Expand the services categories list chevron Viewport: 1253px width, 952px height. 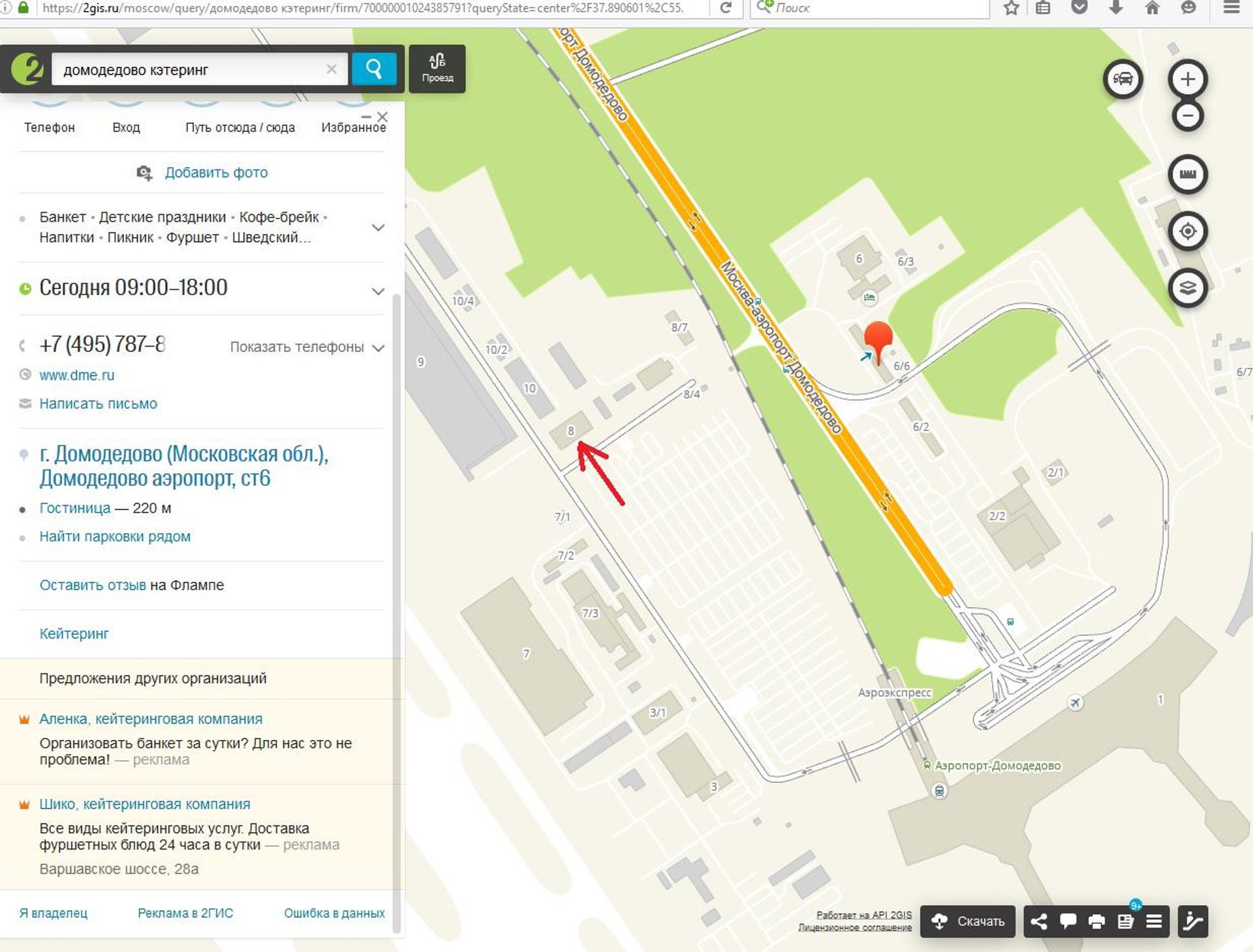tap(378, 228)
